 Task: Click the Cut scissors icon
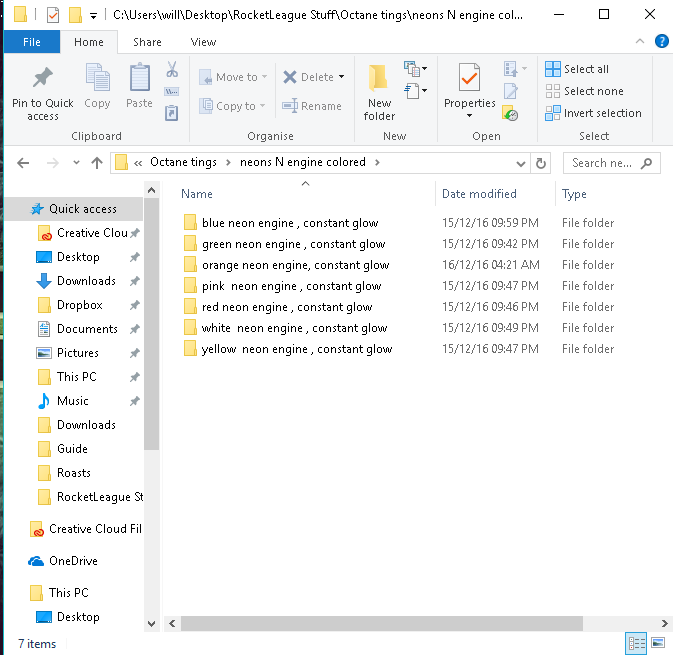[x=172, y=69]
